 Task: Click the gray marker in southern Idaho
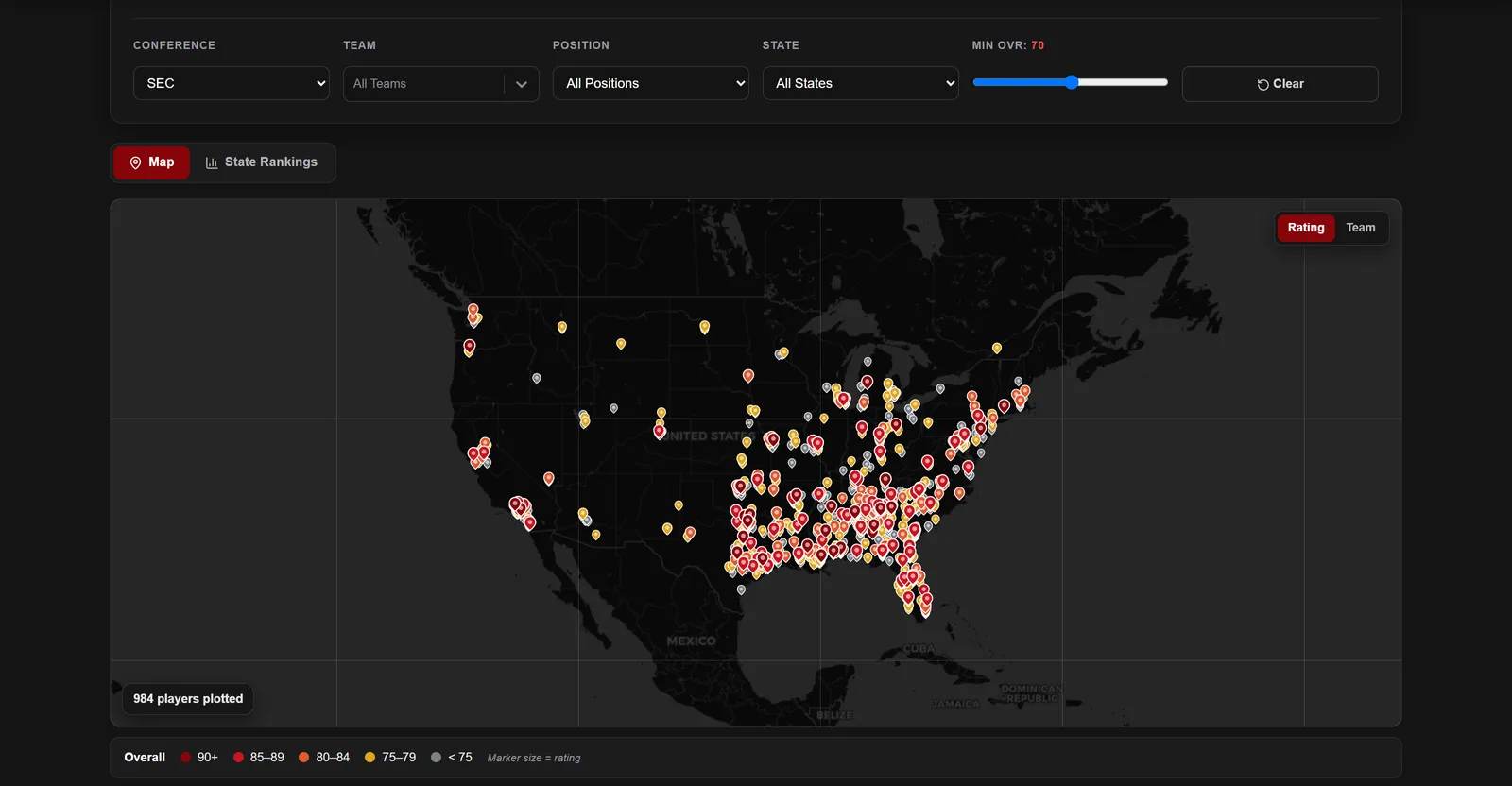[537, 378]
